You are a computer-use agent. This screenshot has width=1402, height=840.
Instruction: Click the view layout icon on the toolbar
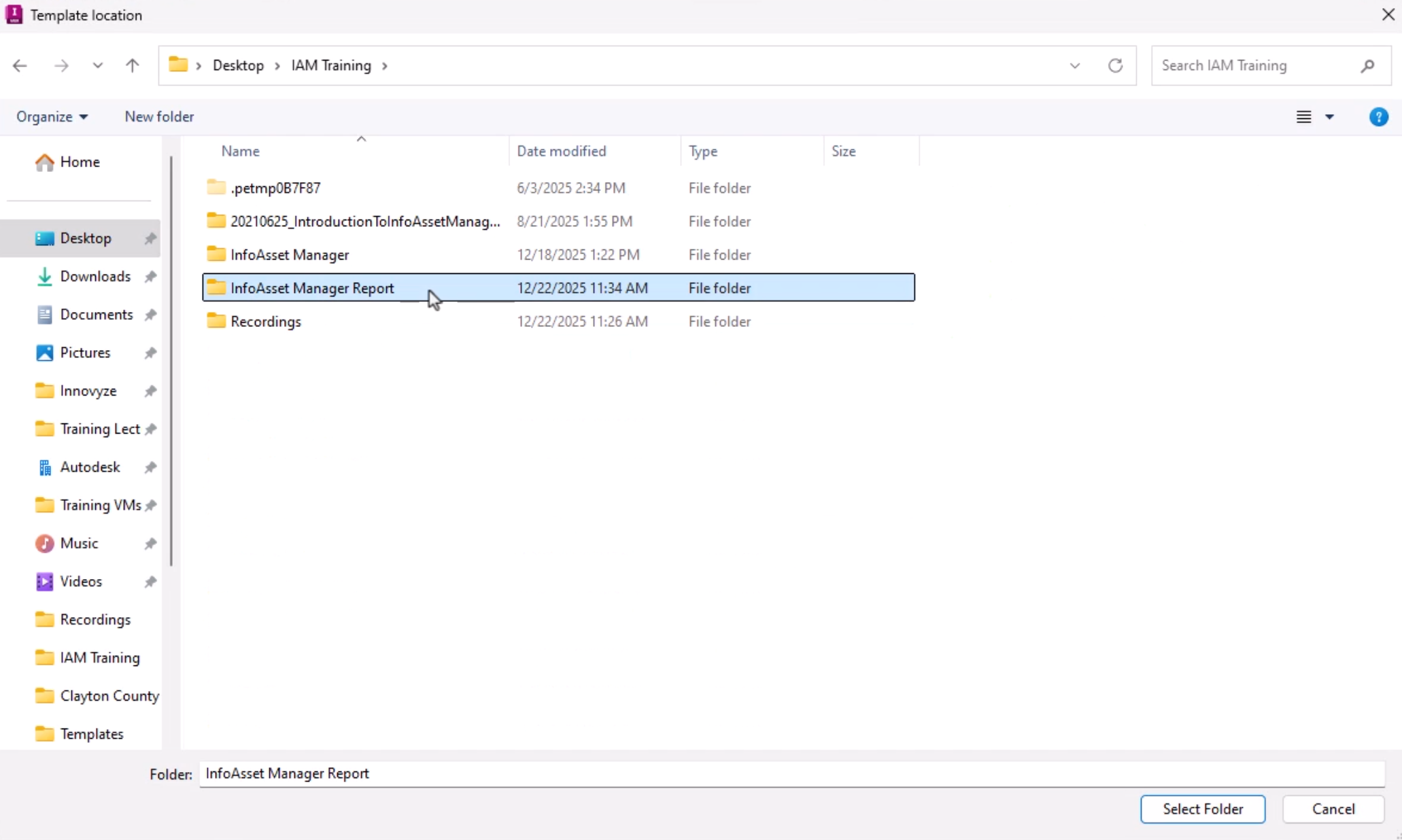(x=1304, y=116)
